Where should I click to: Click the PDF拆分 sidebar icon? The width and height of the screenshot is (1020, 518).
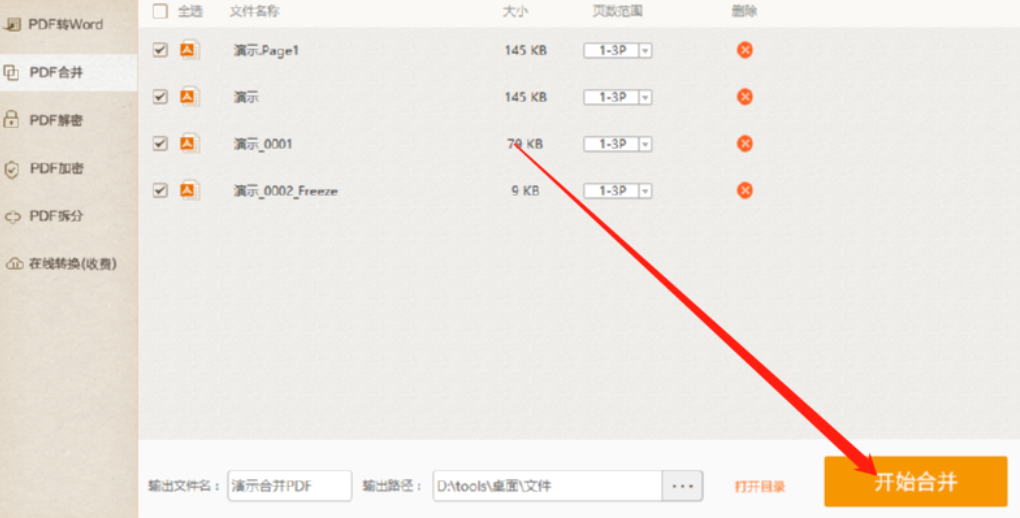[x=12, y=217]
